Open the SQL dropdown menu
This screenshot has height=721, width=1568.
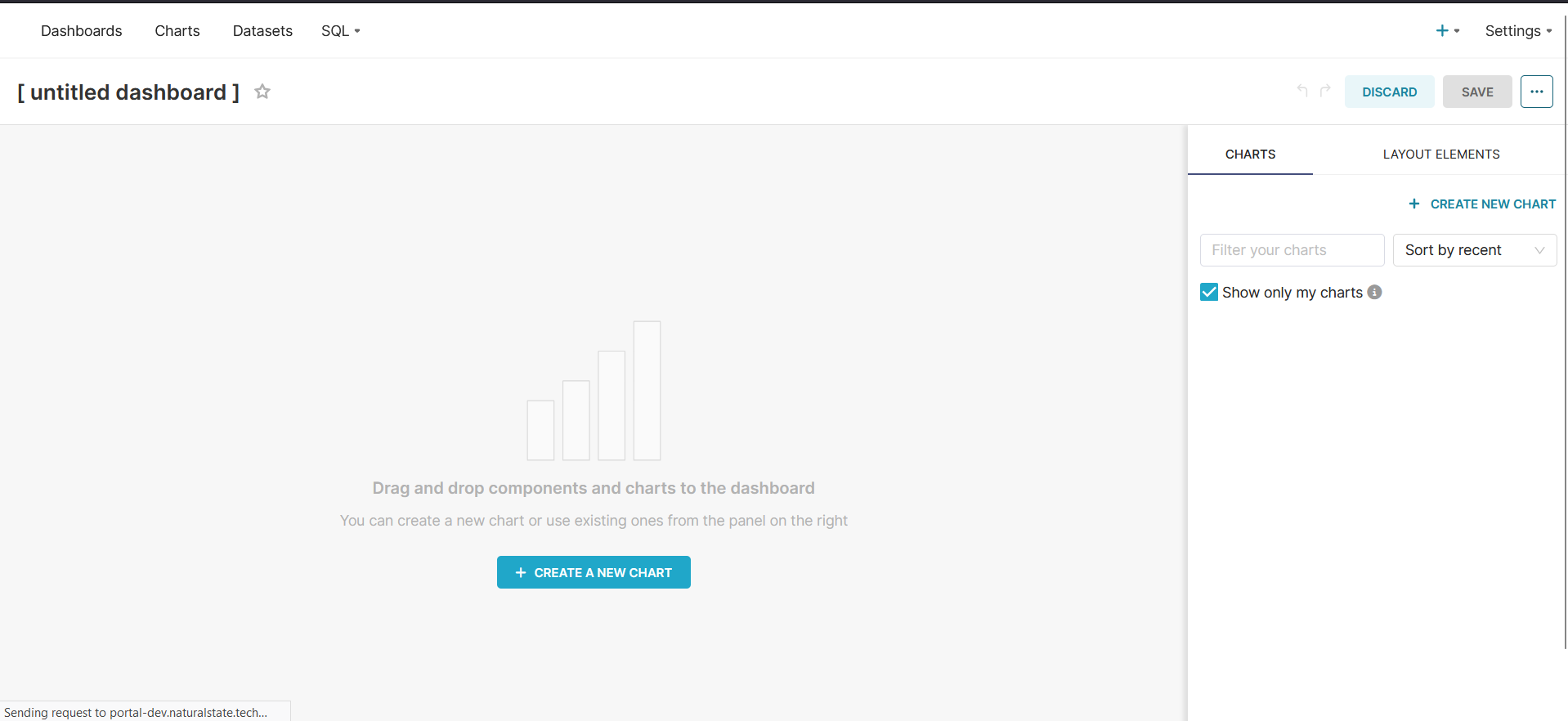point(341,31)
